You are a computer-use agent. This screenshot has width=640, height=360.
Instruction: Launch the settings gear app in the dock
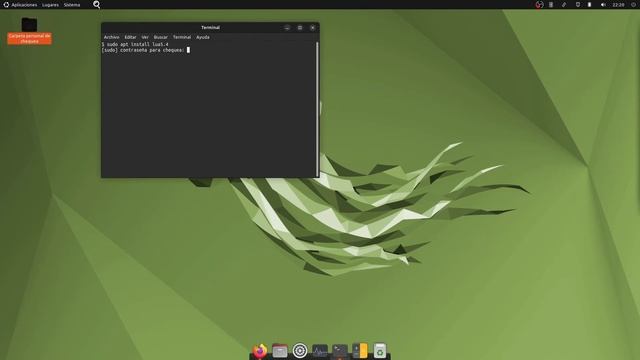pos(300,351)
